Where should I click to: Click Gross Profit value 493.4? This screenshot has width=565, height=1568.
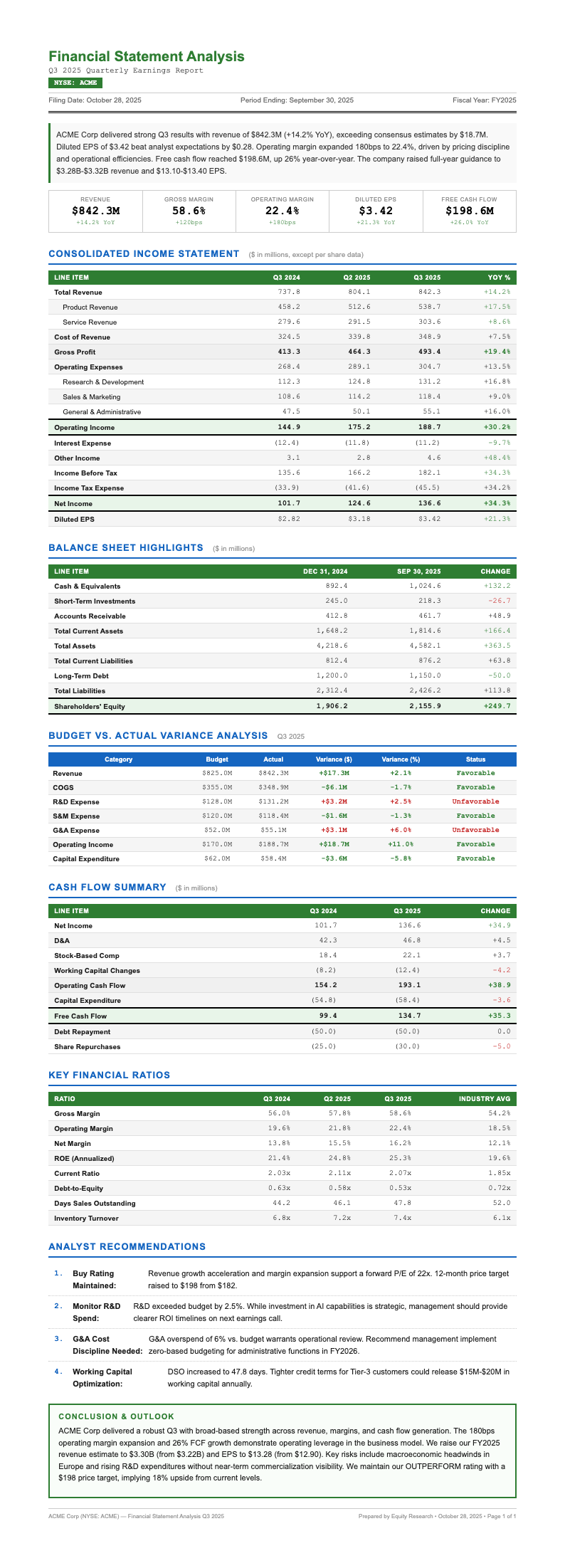pos(431,352)
